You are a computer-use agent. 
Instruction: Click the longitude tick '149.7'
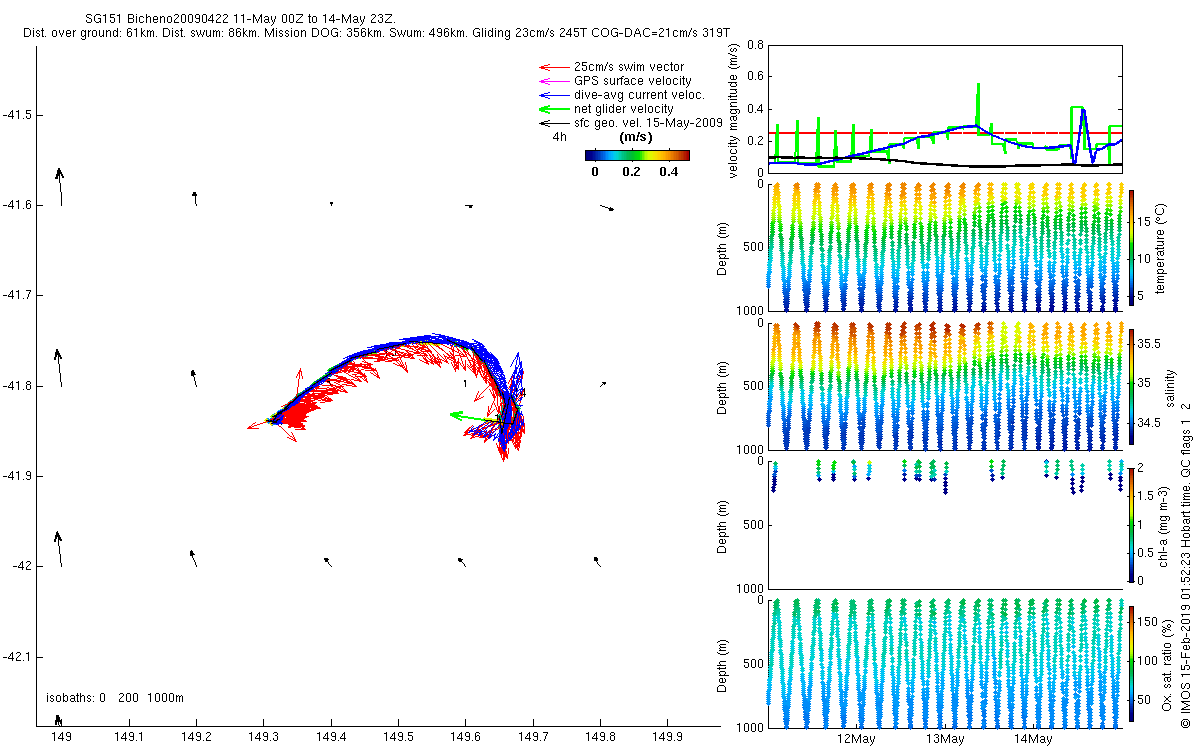tap(532, 737)
